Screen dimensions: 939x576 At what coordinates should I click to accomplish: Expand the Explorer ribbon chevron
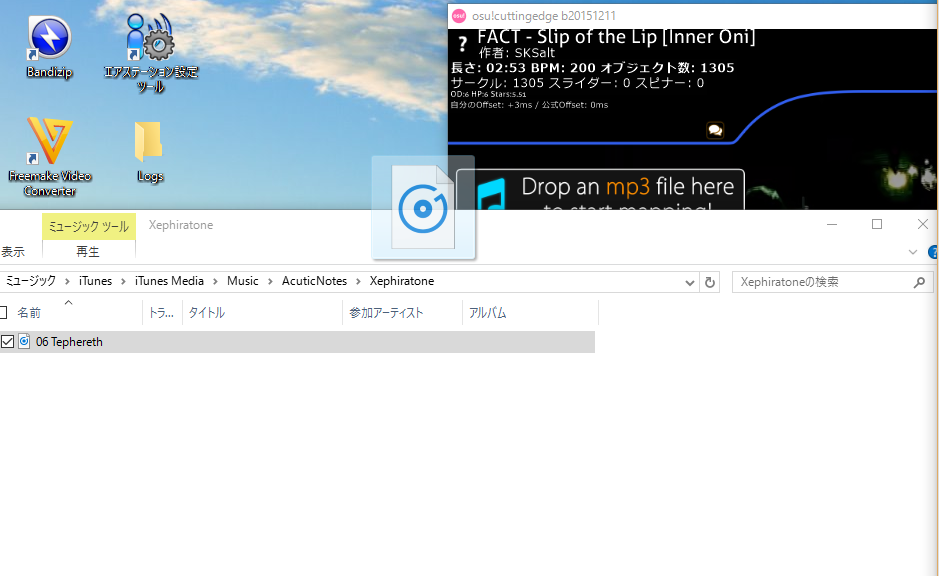pyautogui.click(x=913, y=252)
